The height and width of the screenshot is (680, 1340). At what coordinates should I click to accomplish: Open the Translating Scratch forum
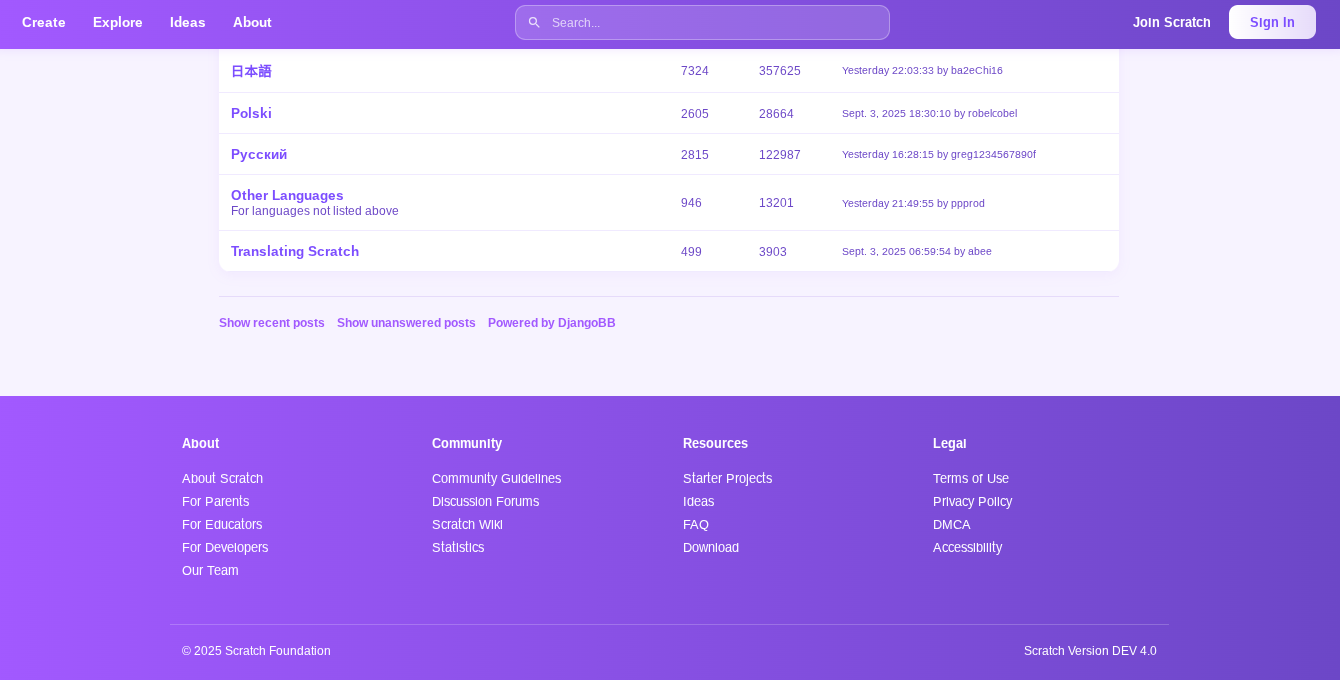coord(295,251)
